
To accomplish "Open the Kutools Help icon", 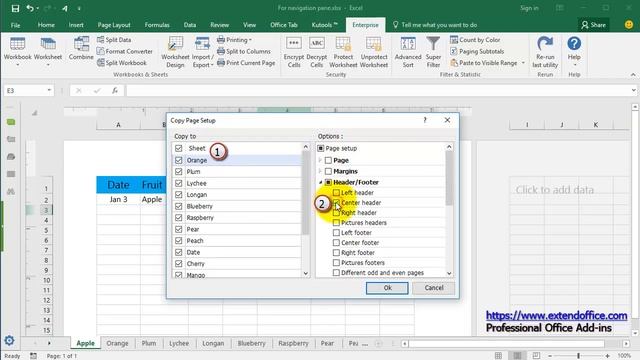I will coord(574,44).
